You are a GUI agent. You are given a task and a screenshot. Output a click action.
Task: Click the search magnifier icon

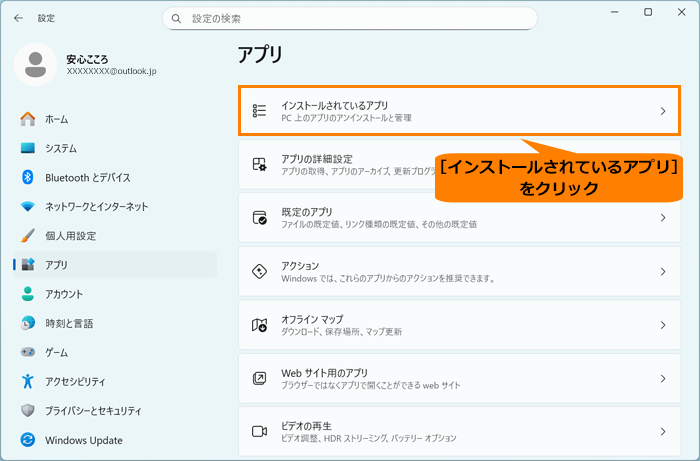pos(176,19)
